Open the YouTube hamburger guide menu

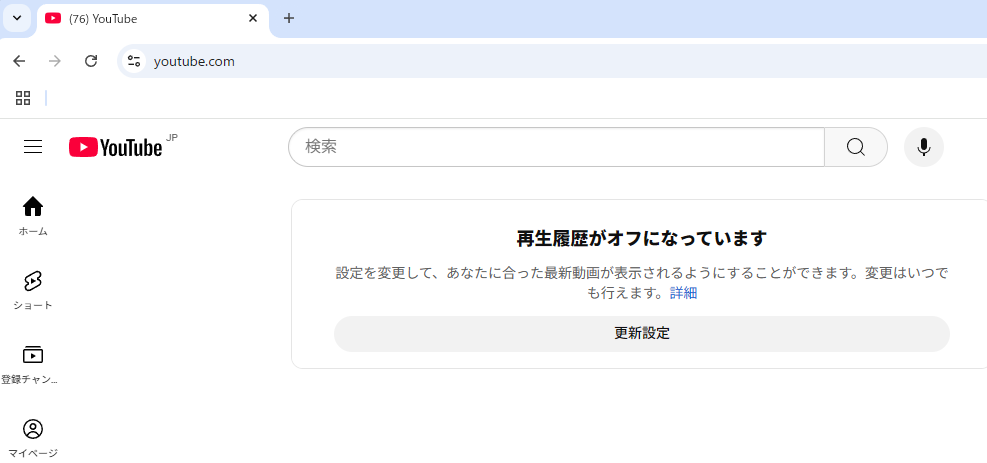pyautogui.click(x=33, y=147)
